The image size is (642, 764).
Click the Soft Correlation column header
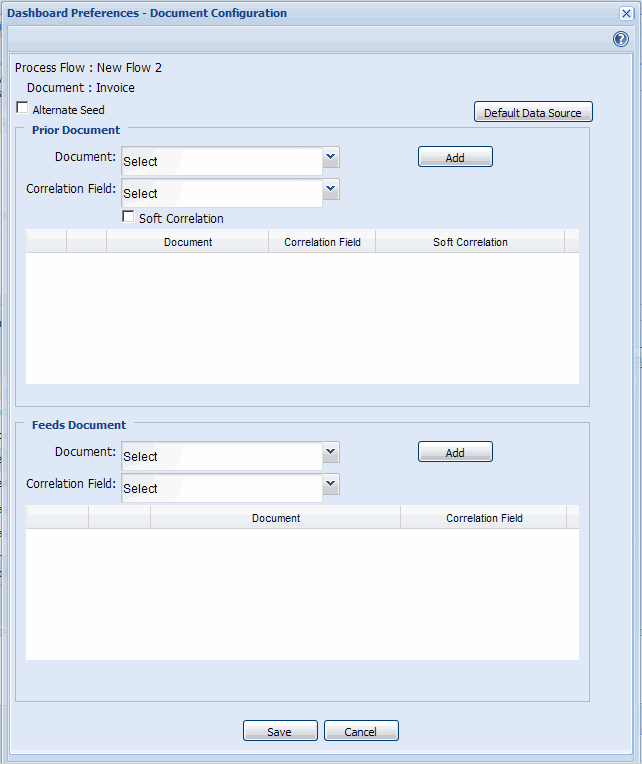pyautogui.click(x=470, y=242)
